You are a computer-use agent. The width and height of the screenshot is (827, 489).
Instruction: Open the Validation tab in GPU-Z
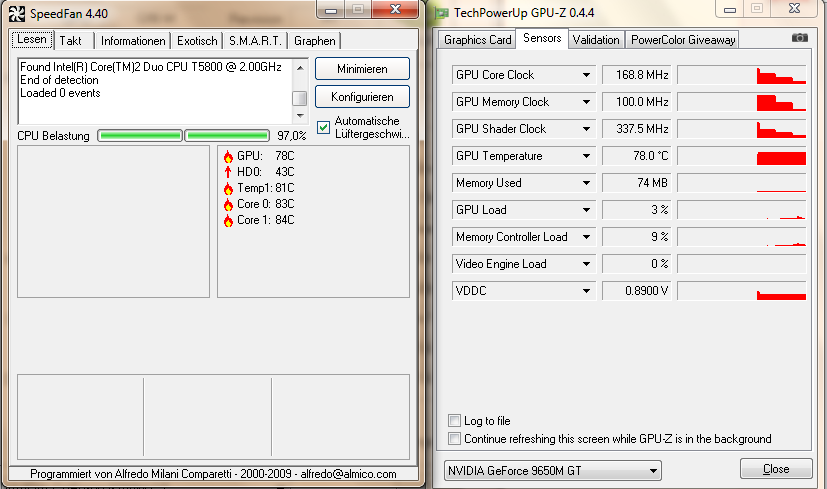pos(596,40)
